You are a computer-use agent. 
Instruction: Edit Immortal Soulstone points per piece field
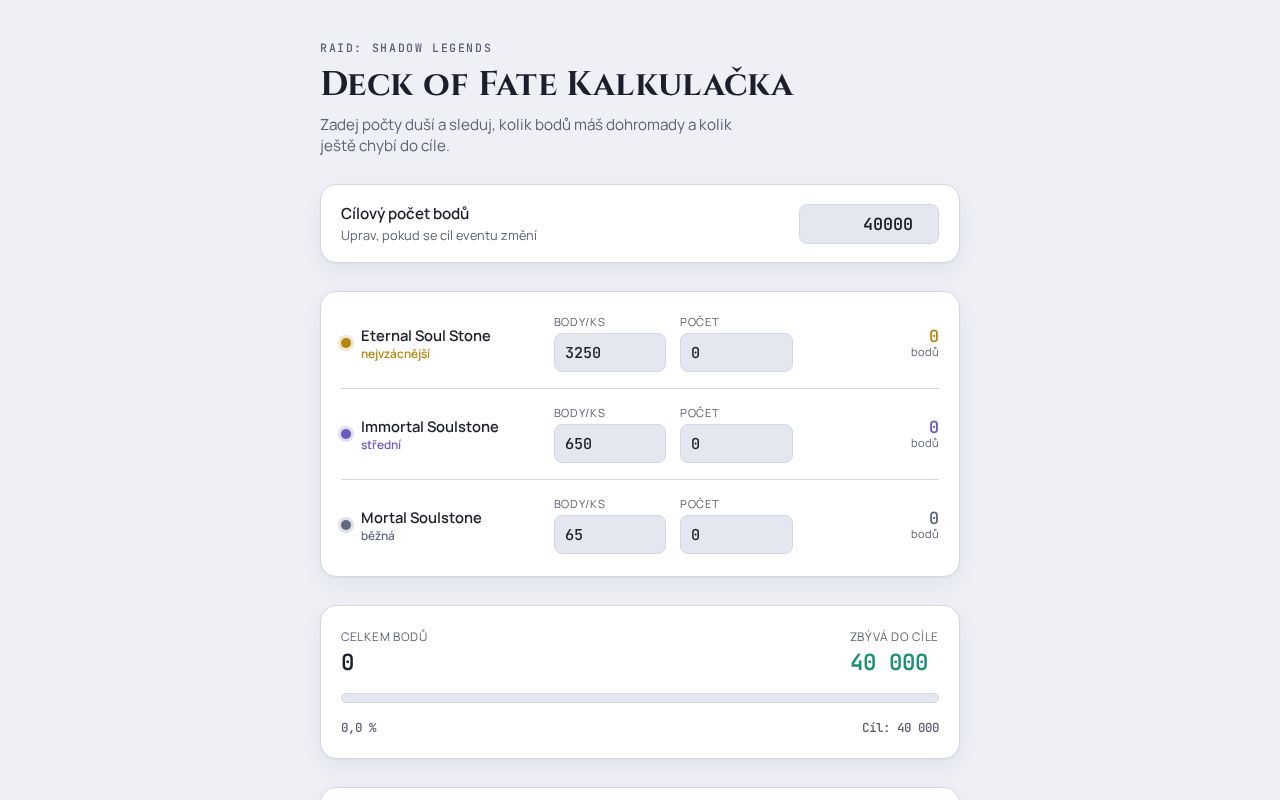[610, 443]
